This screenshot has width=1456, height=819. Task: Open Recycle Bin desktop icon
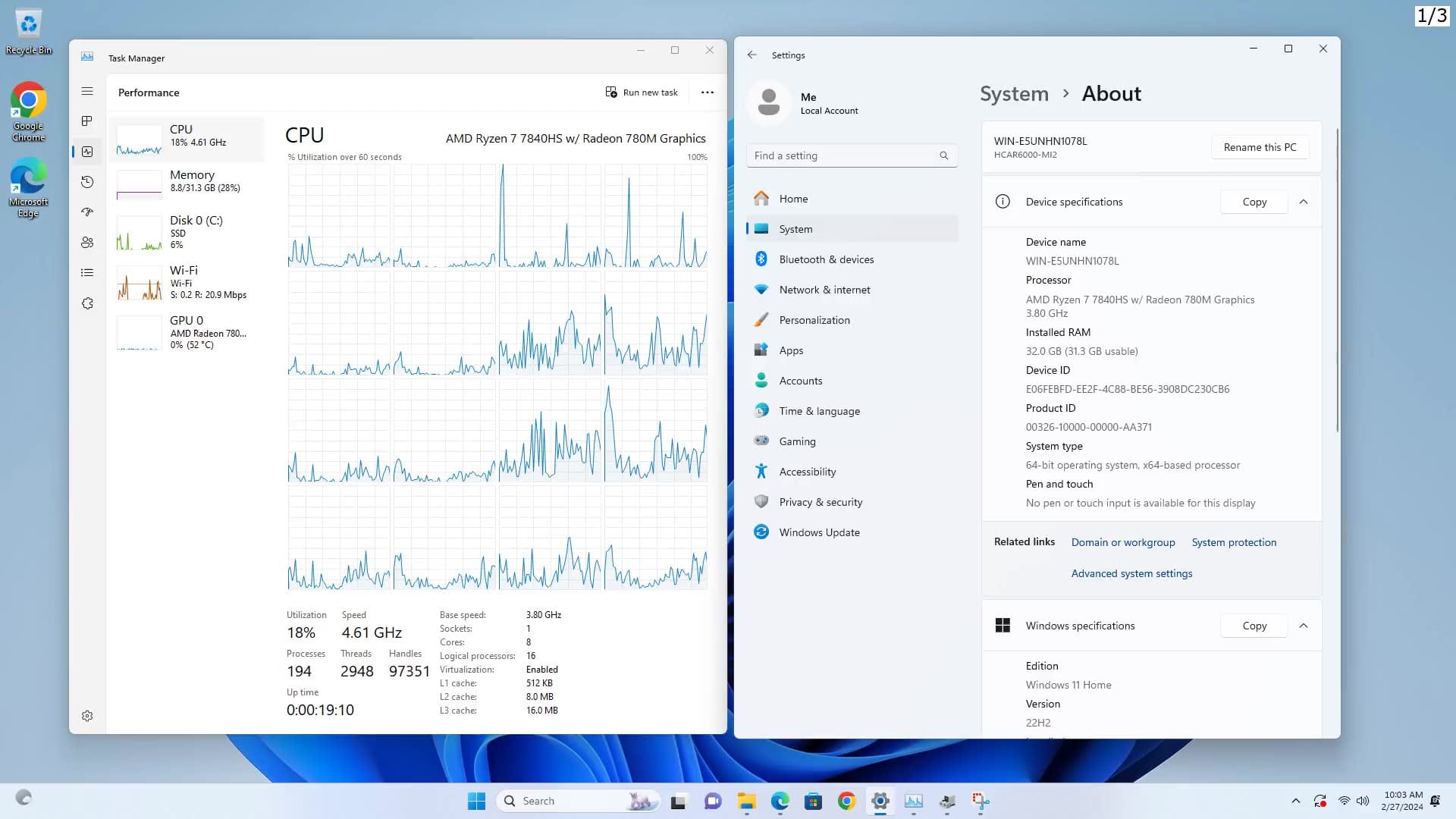pos(29,32)
